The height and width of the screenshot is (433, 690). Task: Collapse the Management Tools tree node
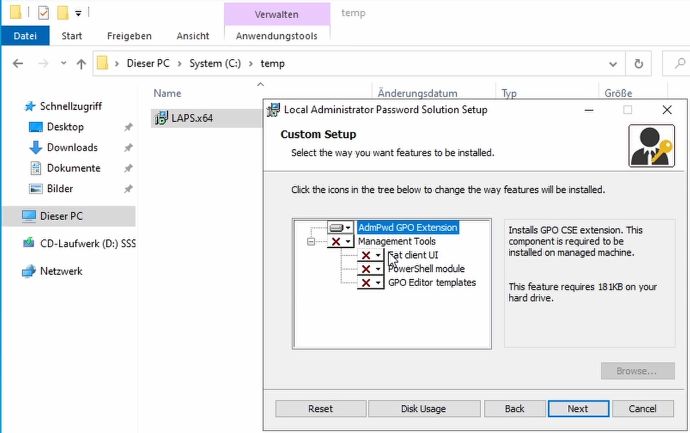coord(311,241)
